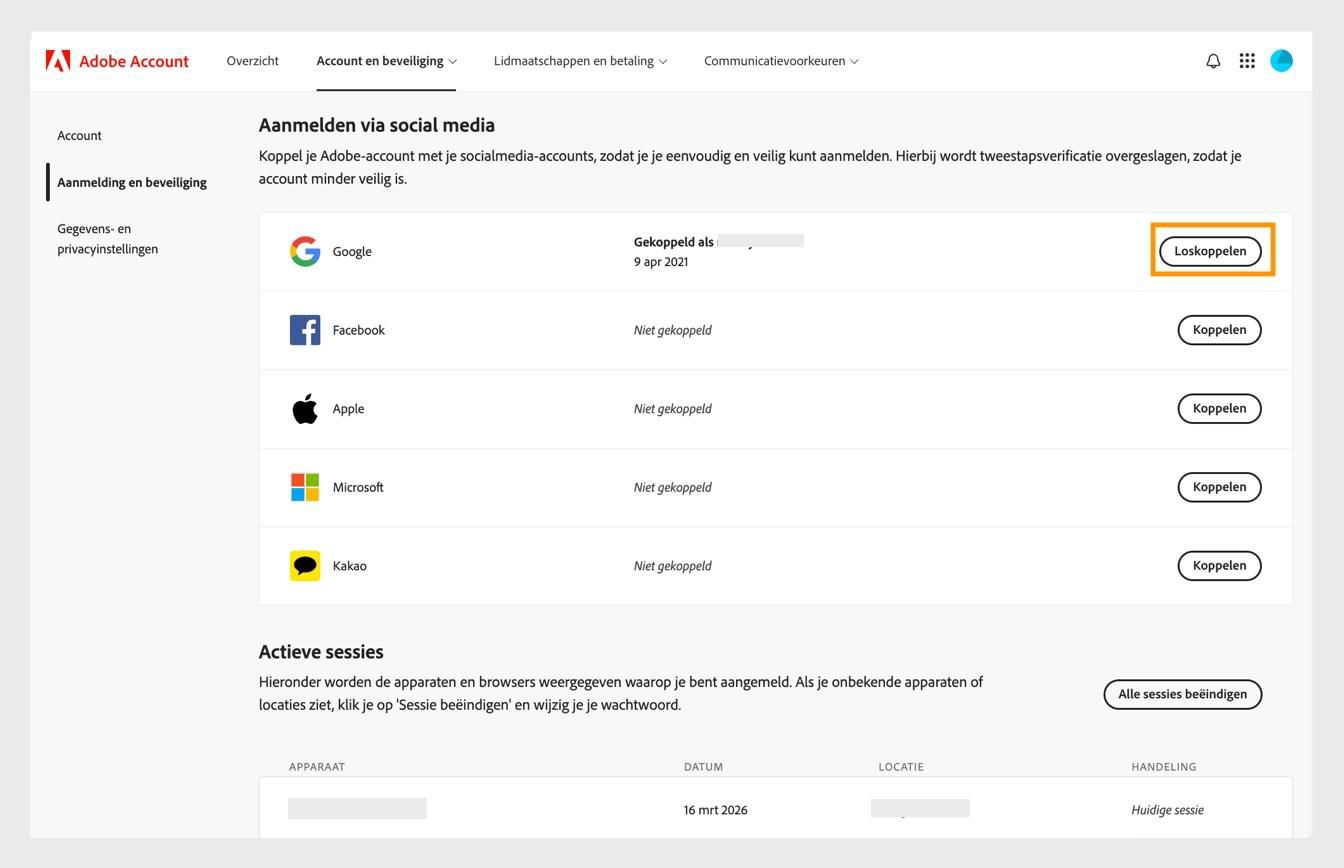Click the Adobe Account logo
This screenshot has height=868, width=1344.
pos(117,61)
